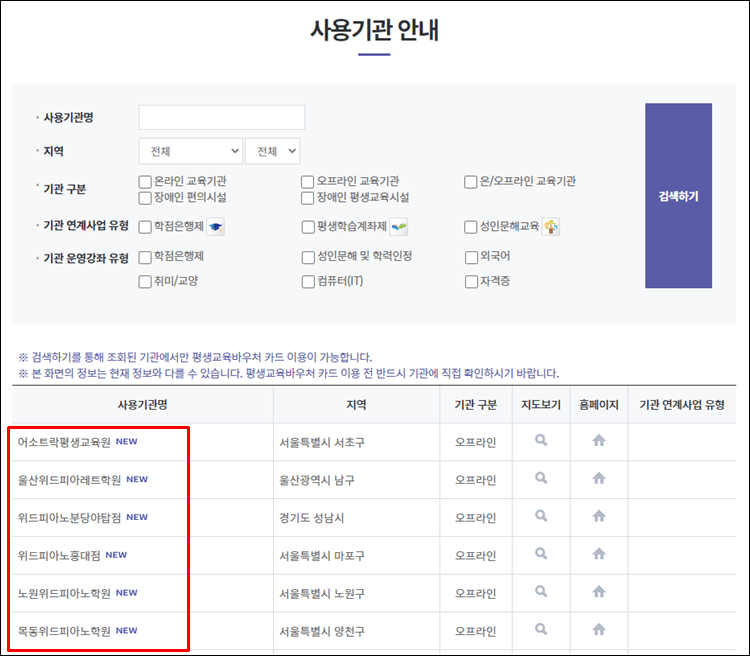Click the 학점은행제 graduation cap icon
Screen dimensions: 750x656
(215, 227)
